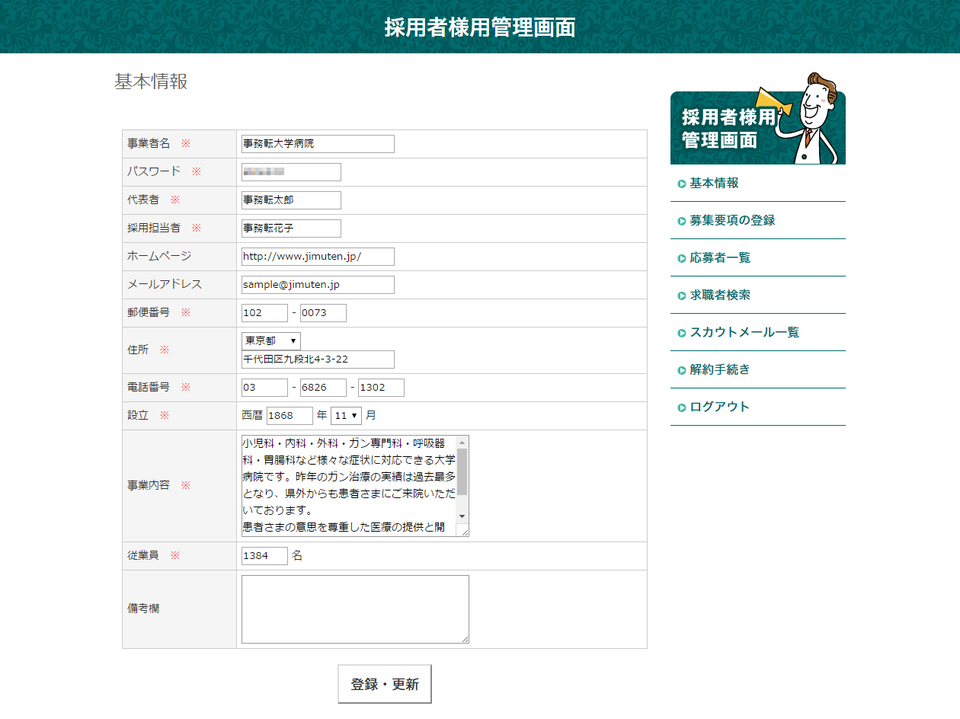960x719 pixels.
Task: Click the 備考欄 textarea resize handle
Action: point(465,639)
